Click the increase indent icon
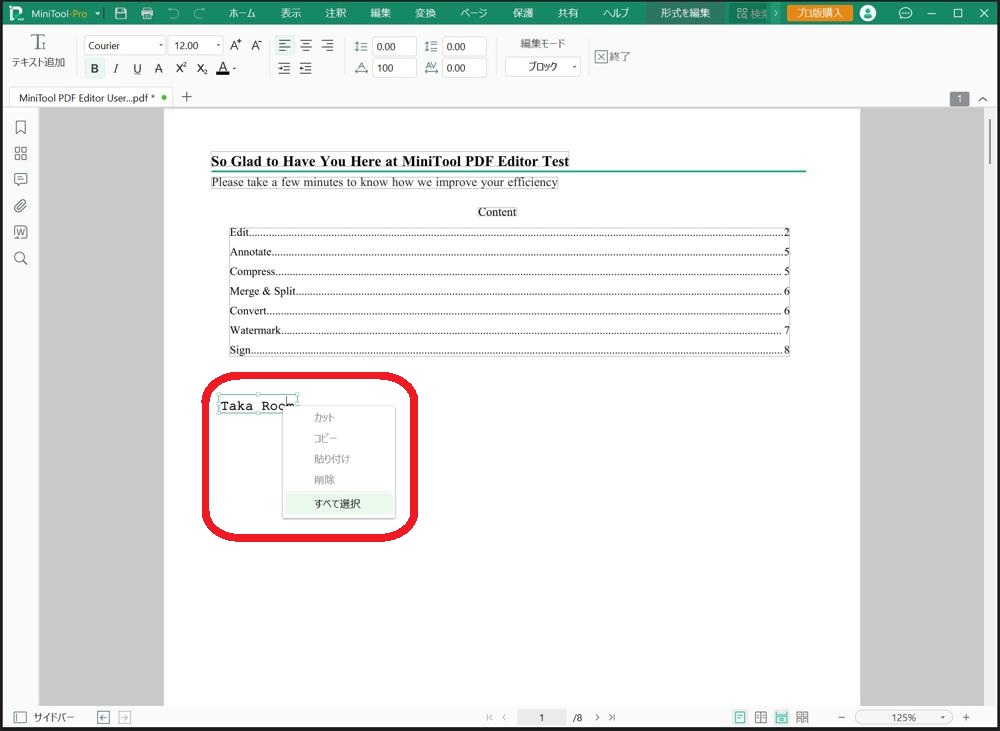Screen dimensions: 1000x731 (284, 68)
